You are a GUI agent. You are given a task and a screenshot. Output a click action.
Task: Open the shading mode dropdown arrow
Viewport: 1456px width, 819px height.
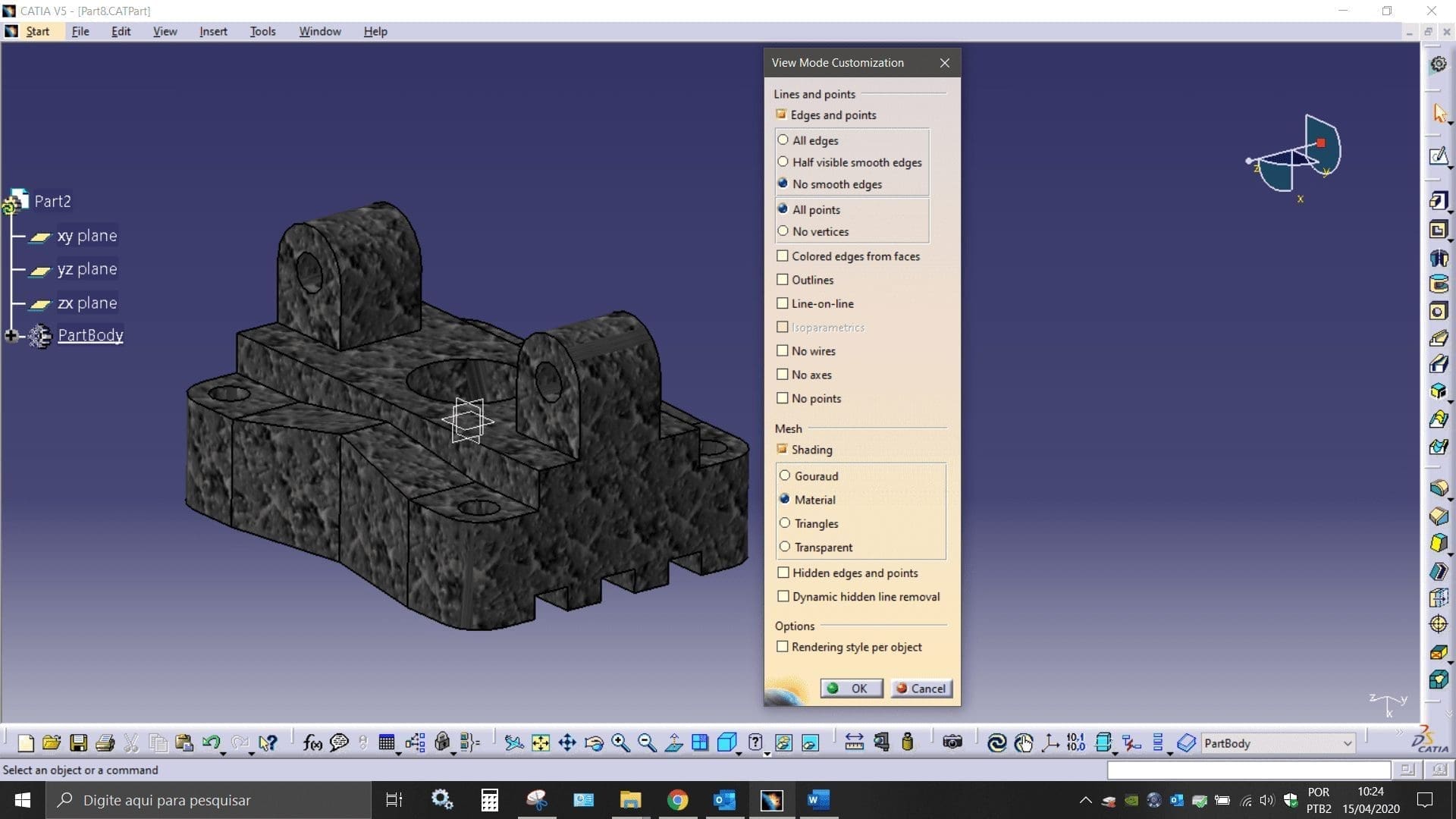(x=738, y=753)
